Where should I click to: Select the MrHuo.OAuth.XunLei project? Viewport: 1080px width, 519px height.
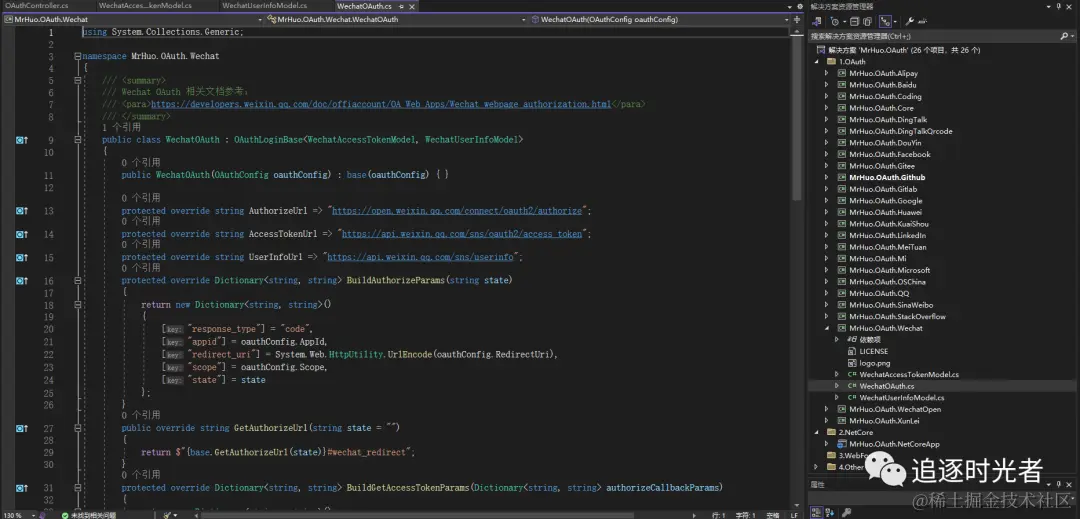coord(885,421)
